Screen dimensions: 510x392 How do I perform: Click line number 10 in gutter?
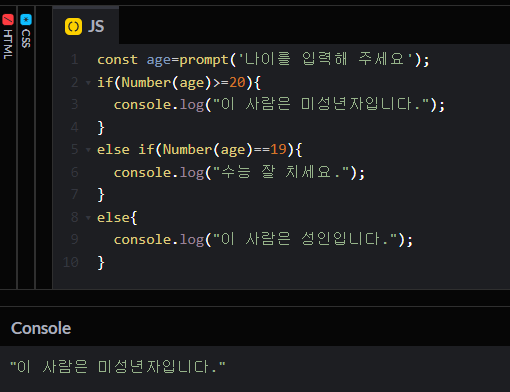tap(71, 262)
